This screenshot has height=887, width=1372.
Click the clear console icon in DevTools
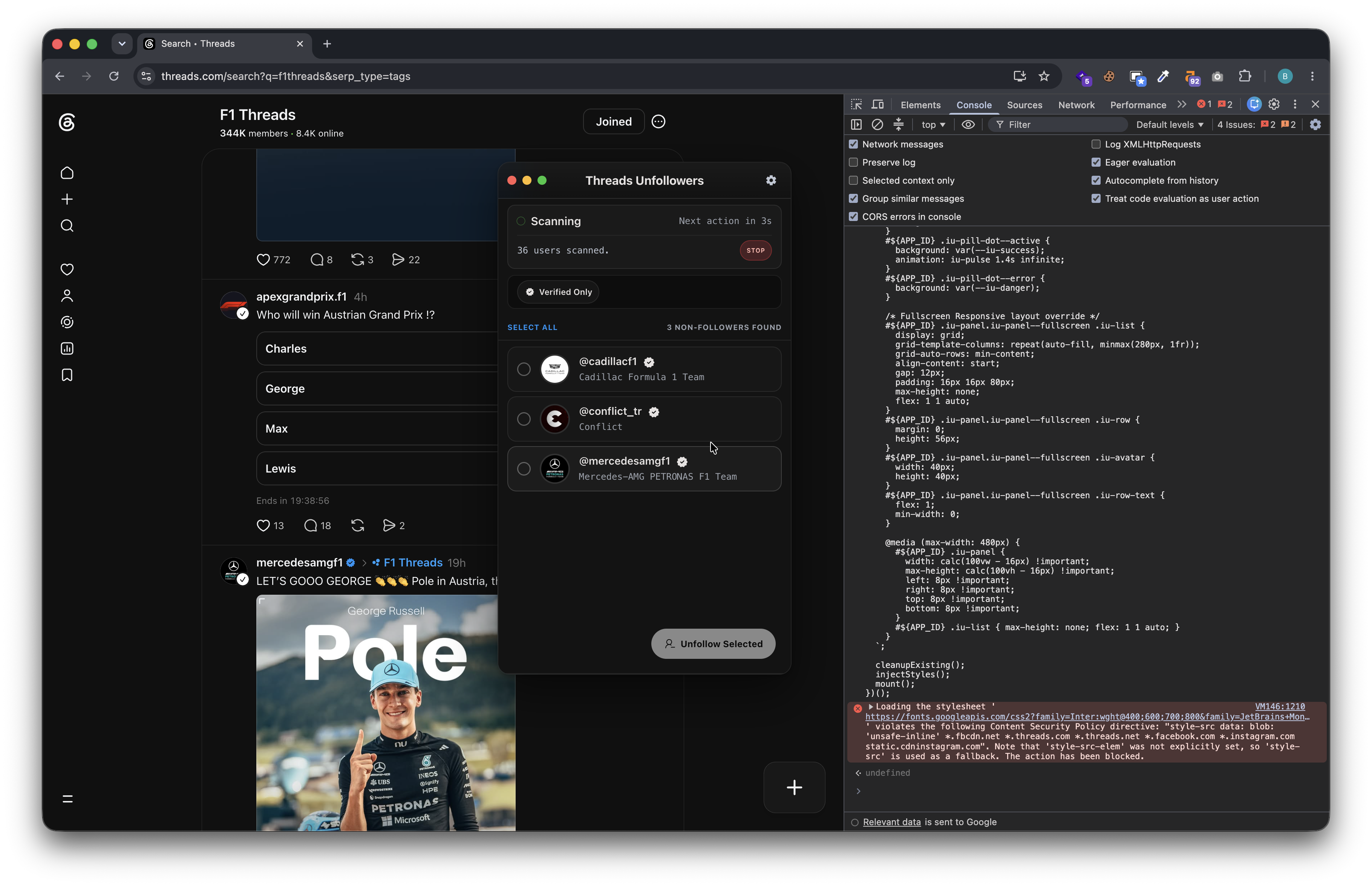click(876, 124)
